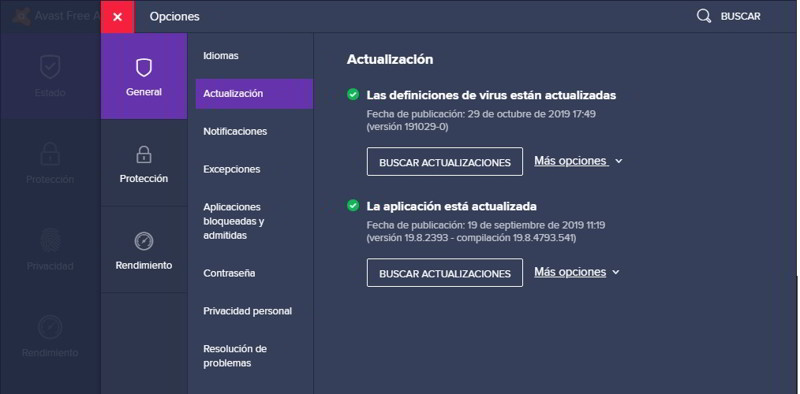This screenshot has width=800, height=394.
Task: Click 'Fecha de publicación: 19 de septiembre' line
Action: click(x=486, y=225)
